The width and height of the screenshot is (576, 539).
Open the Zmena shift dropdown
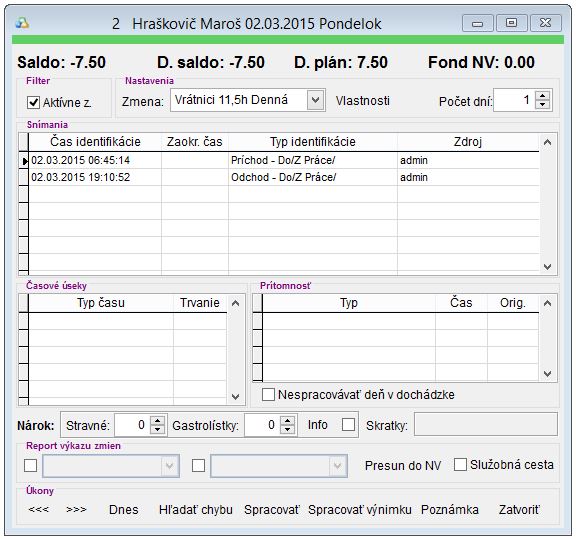(315, 100)
